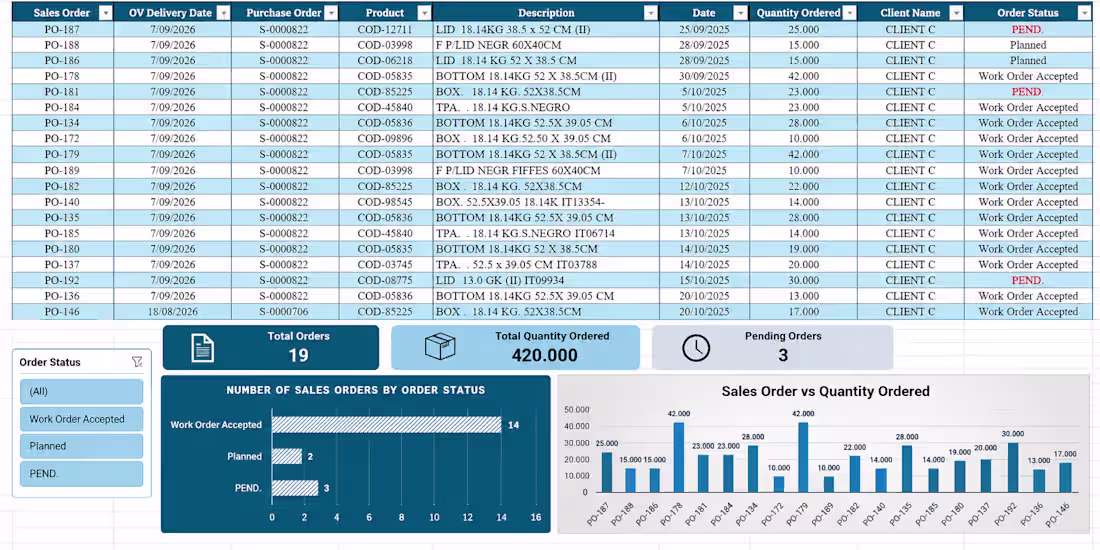Click the Planned status in PO-188 row
The height and width of the screenshot is (550, 1100).
1028,45
